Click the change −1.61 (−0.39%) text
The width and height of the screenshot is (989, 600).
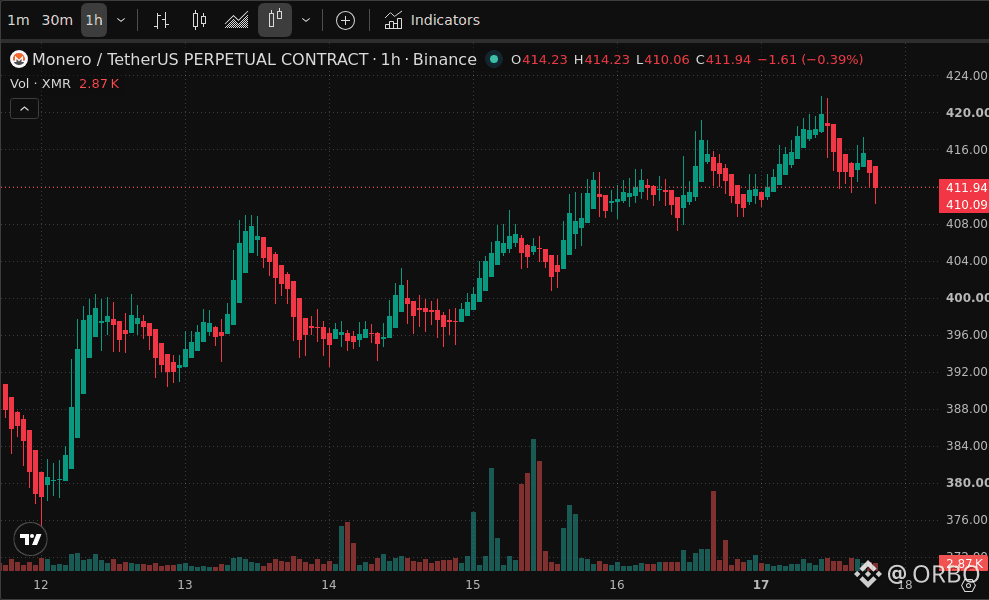(x=810, y=59)
